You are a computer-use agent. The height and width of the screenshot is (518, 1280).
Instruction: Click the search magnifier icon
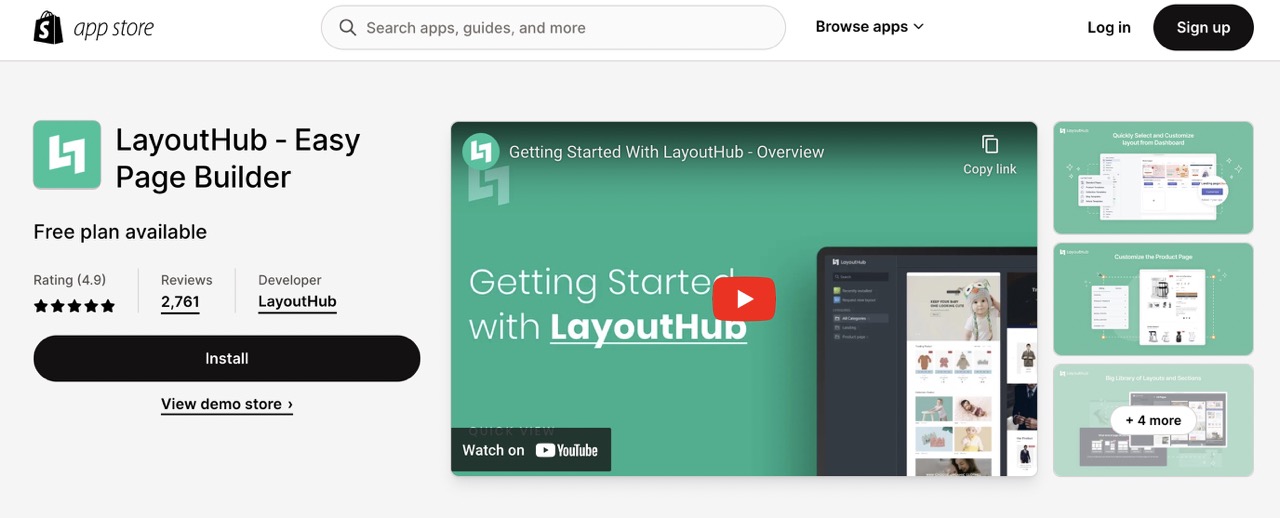click(348, 28)
